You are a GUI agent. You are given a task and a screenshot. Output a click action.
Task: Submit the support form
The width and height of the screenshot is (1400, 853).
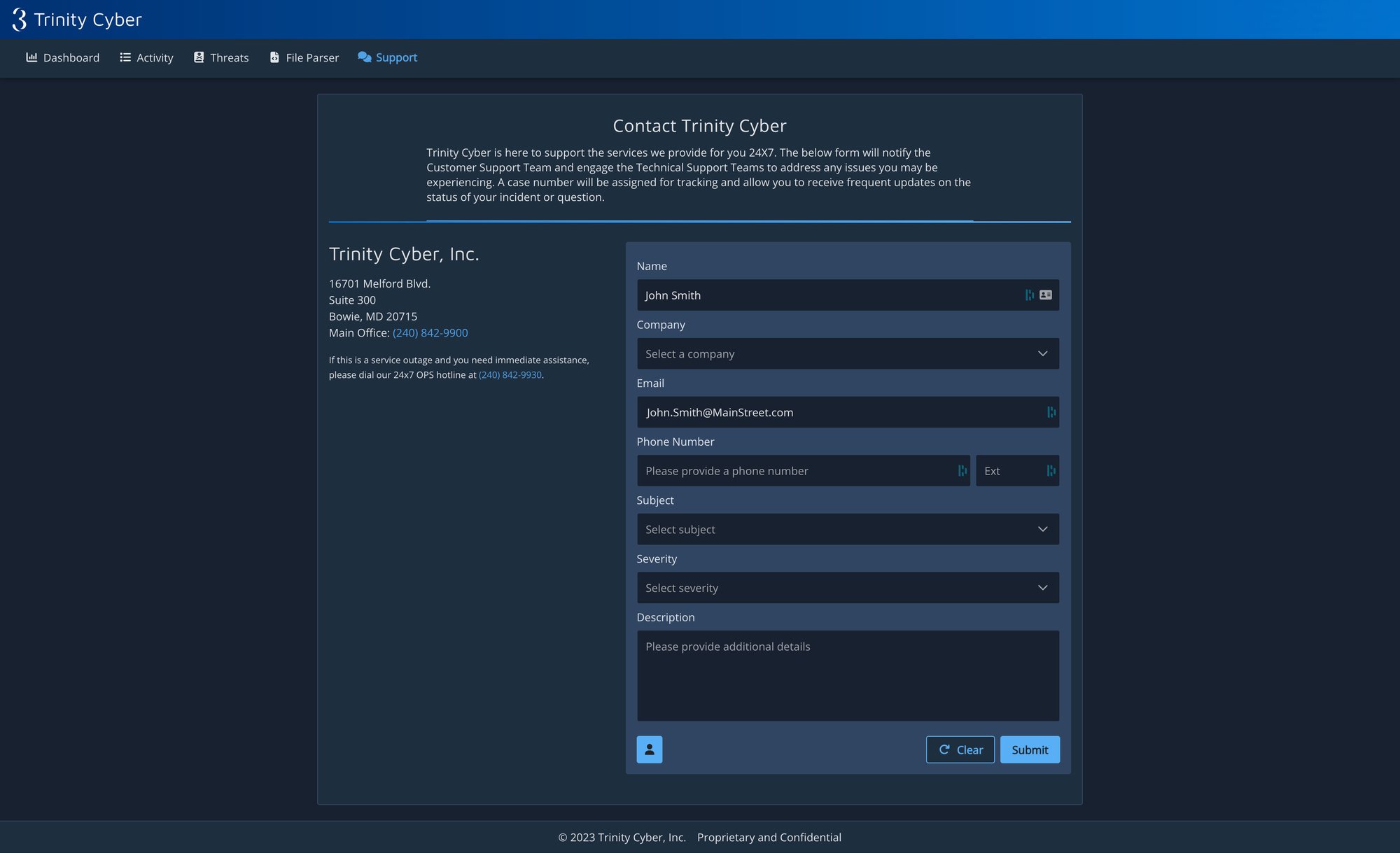click(1030, 749)
